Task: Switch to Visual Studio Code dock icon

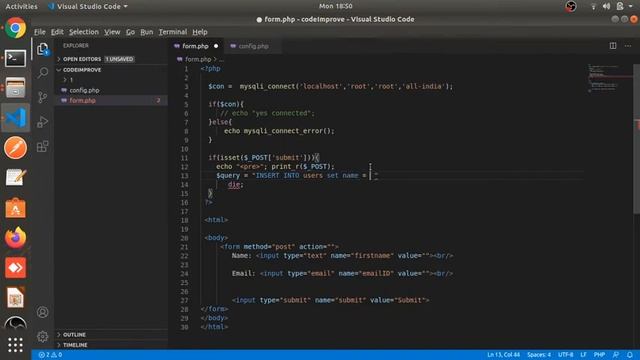Action: (x=16, y=118)
